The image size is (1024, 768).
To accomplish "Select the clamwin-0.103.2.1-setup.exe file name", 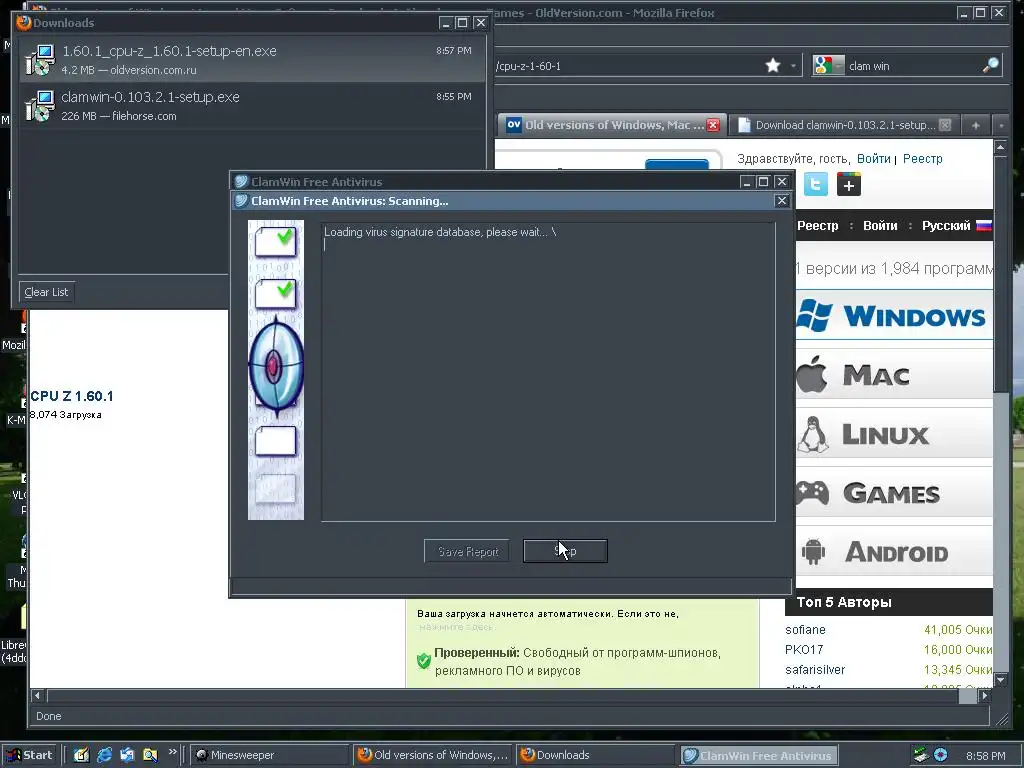I will (x=150, y=97).
